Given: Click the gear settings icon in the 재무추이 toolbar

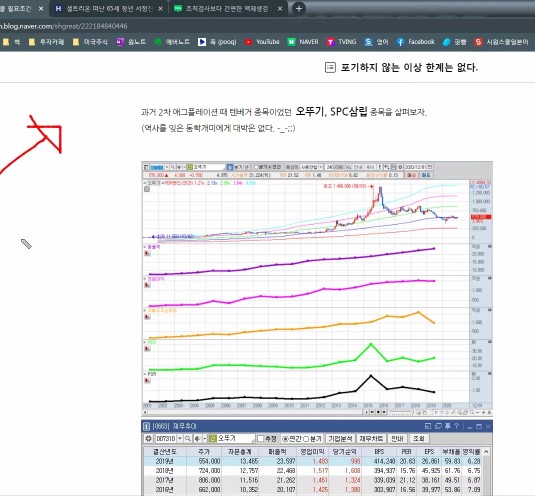Looking at the screenshot, I should (148, 438).
